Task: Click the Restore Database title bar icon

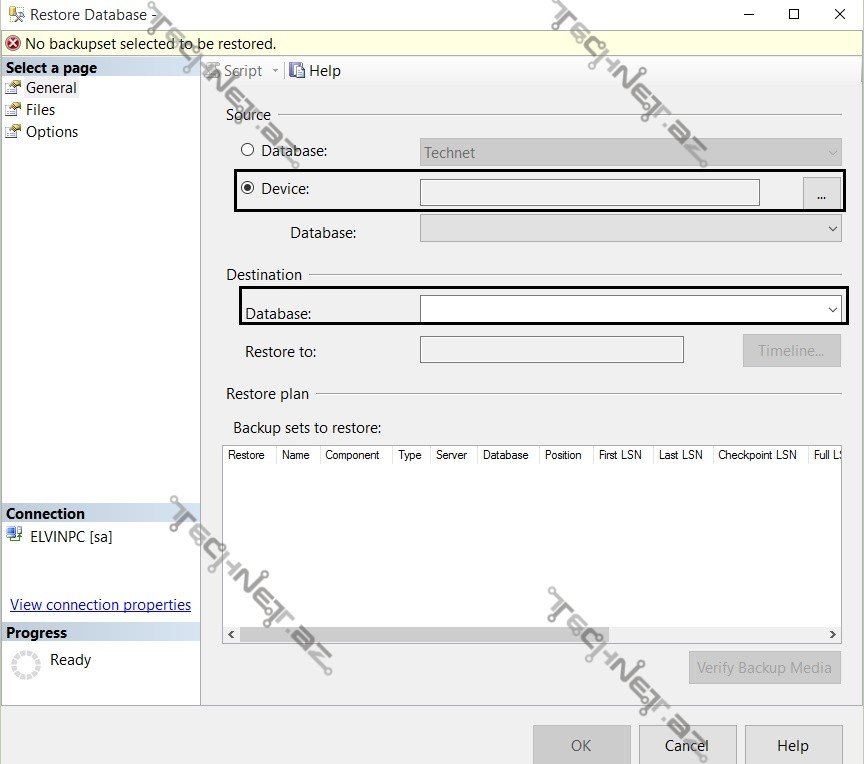Action: 15,15
